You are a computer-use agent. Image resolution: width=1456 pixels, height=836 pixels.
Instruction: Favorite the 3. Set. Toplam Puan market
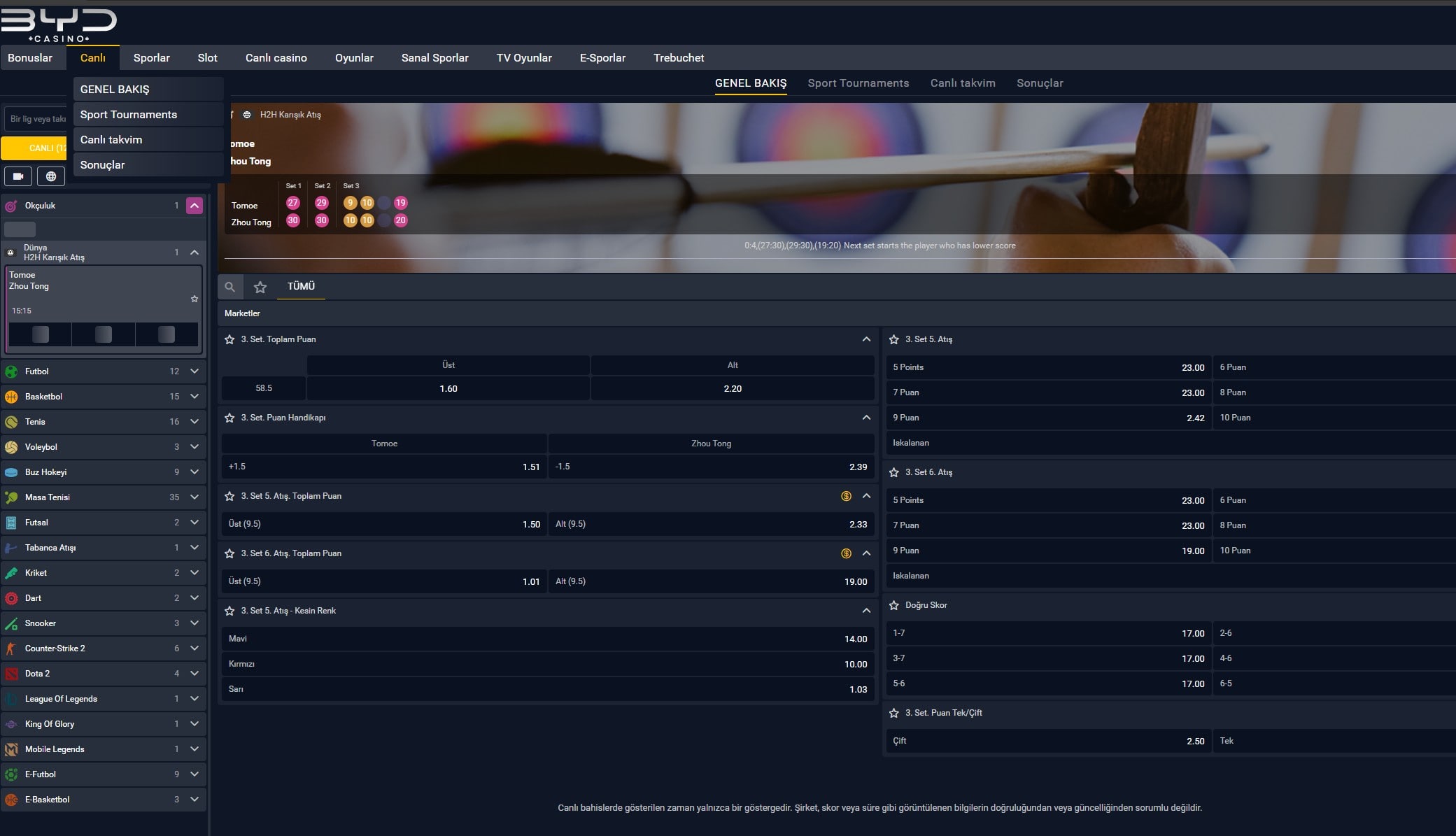pyautogui.click(x=229, y=339)
